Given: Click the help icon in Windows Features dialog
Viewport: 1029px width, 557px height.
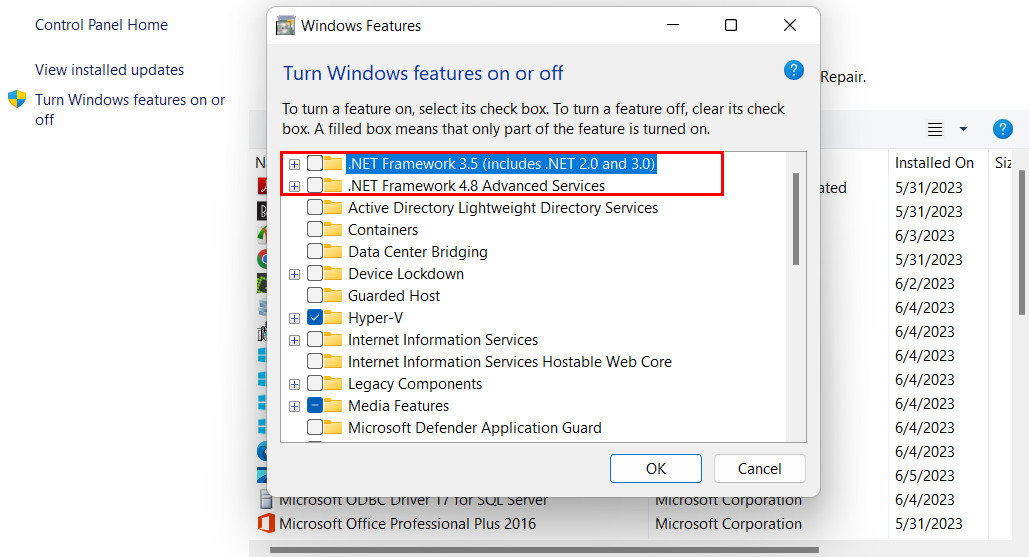Looking at the screenshot, I should [793, 70].
